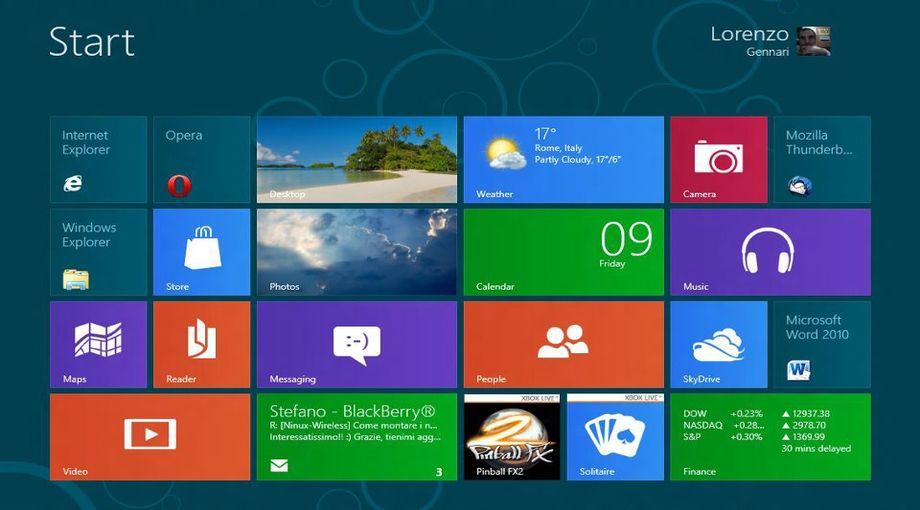Click the Word icon in the Microsoft Word tile

point(799,370)
